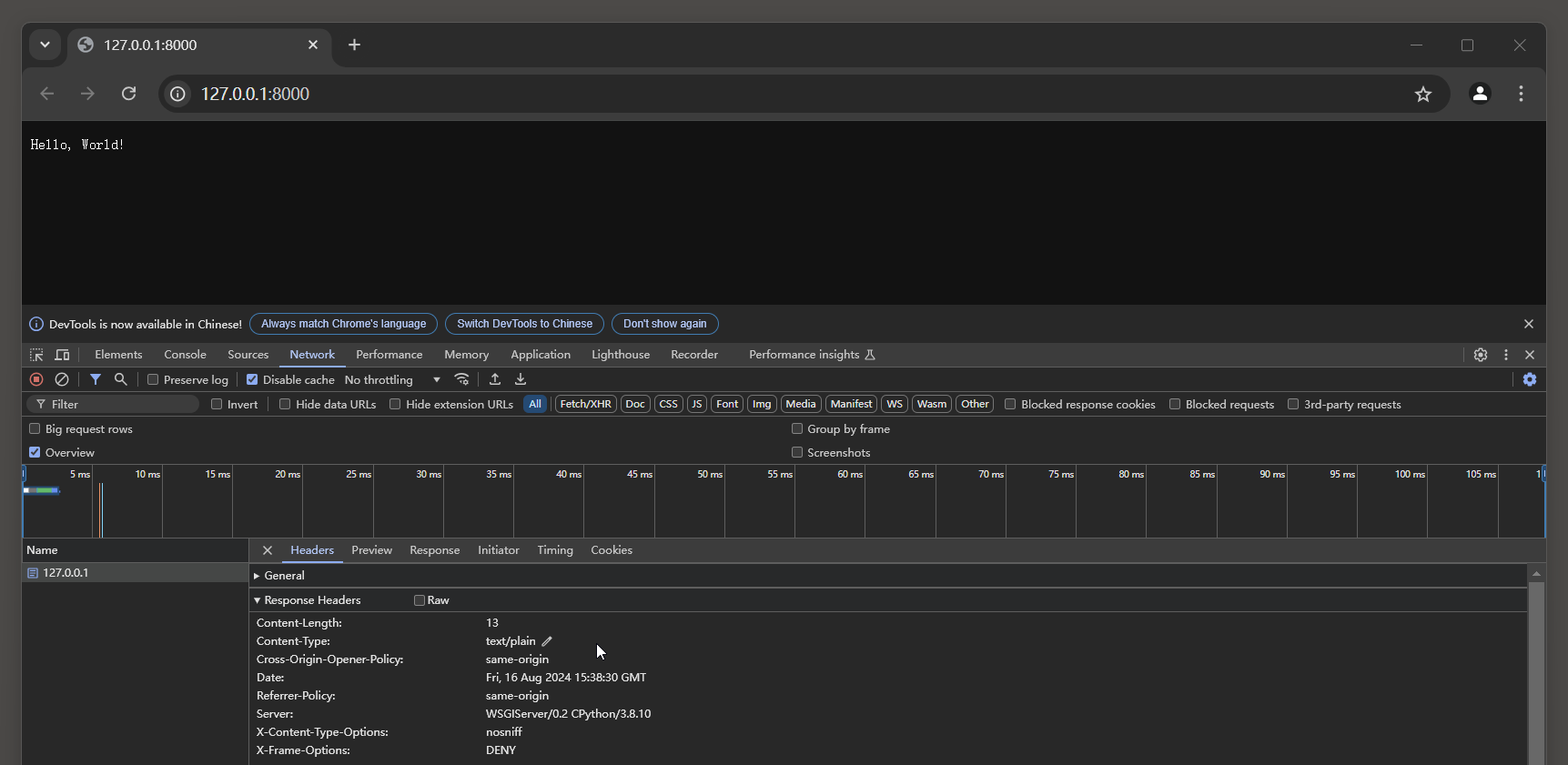Open the Sources panel

[x=248, y=355]
